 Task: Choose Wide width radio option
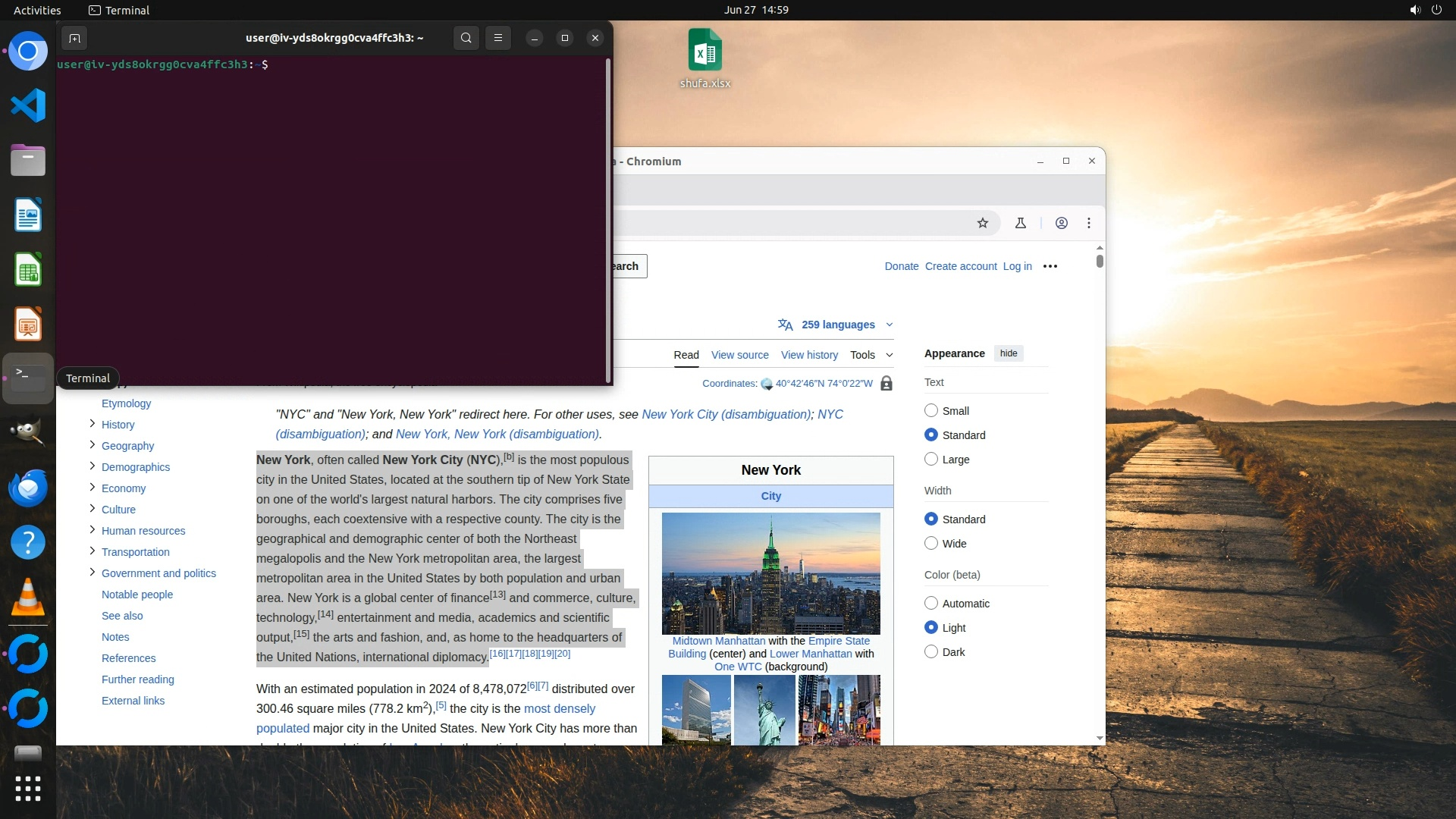point(931,544)
